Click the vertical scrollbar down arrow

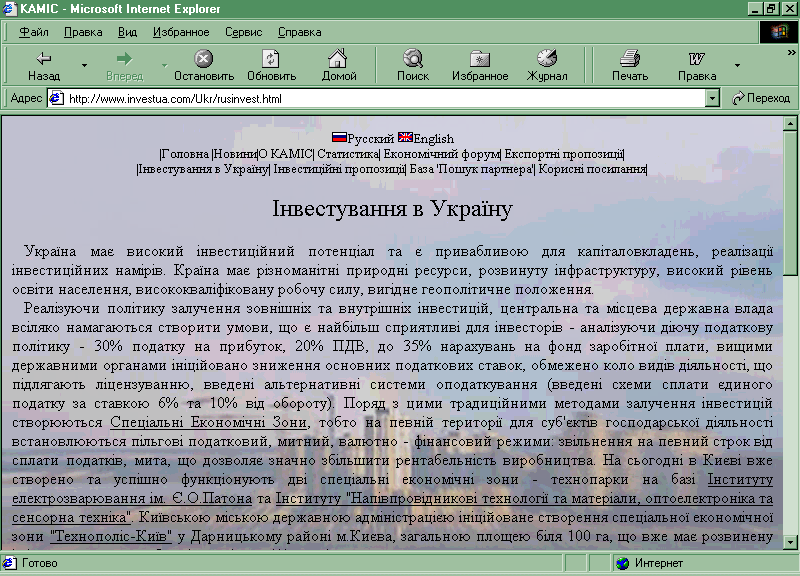click(790, 545)
